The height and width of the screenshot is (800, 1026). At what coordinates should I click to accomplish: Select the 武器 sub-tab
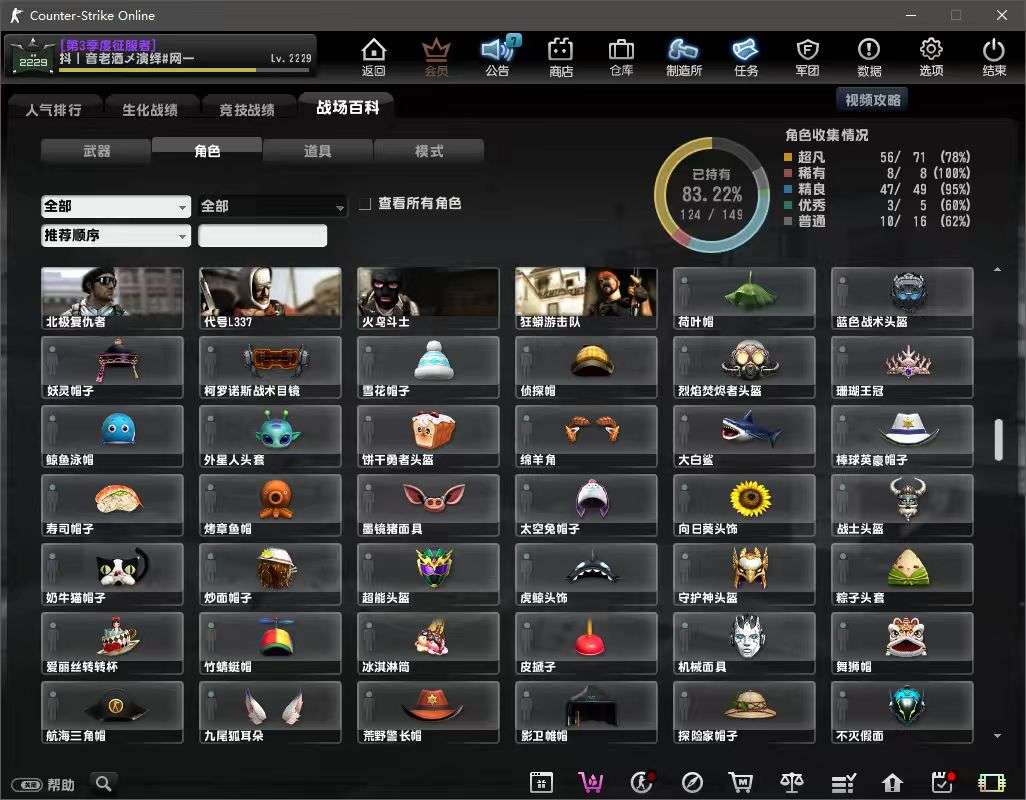pos(96,151)
